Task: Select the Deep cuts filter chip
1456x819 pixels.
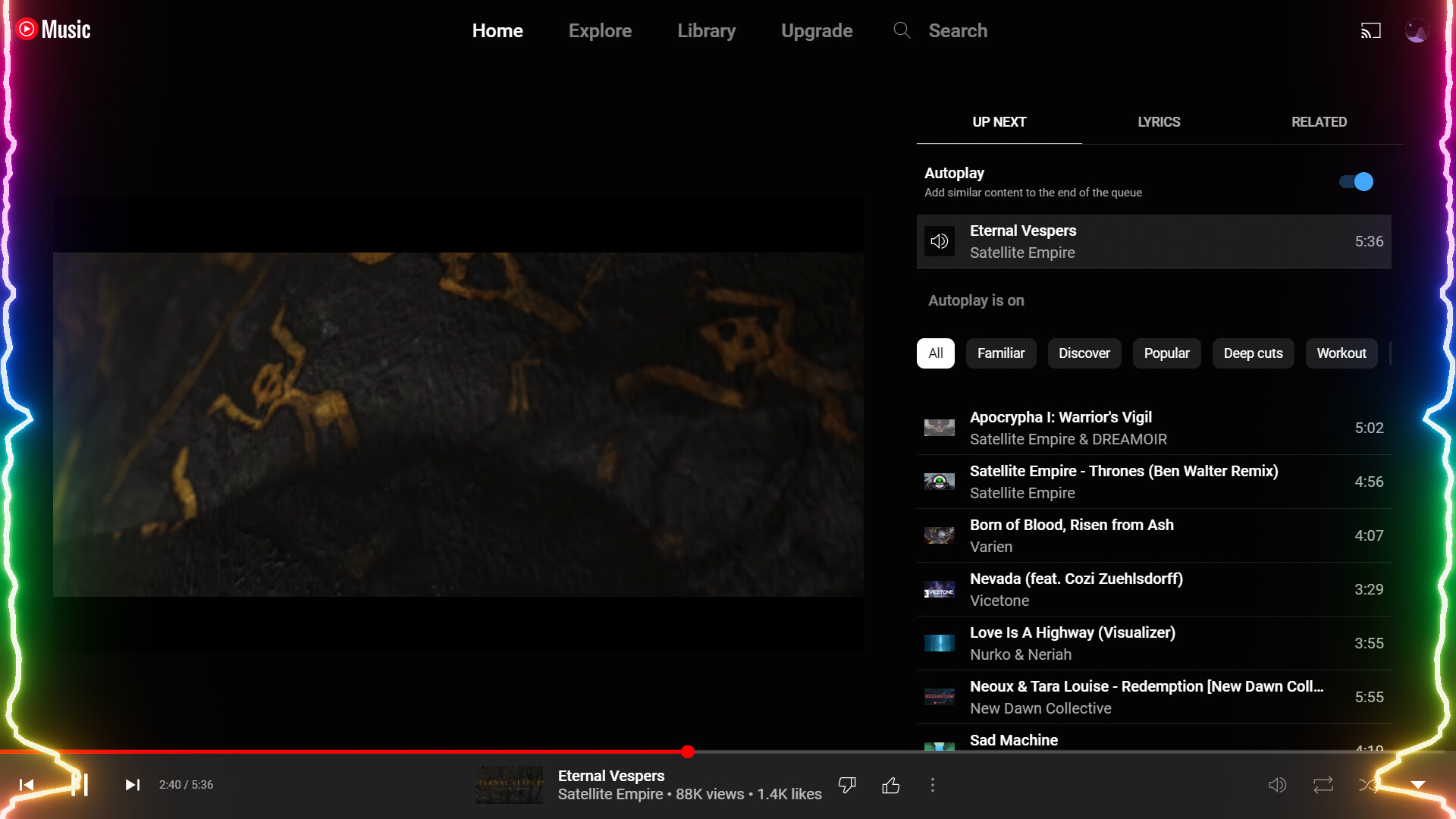Action: click(x=1253, y=353)
